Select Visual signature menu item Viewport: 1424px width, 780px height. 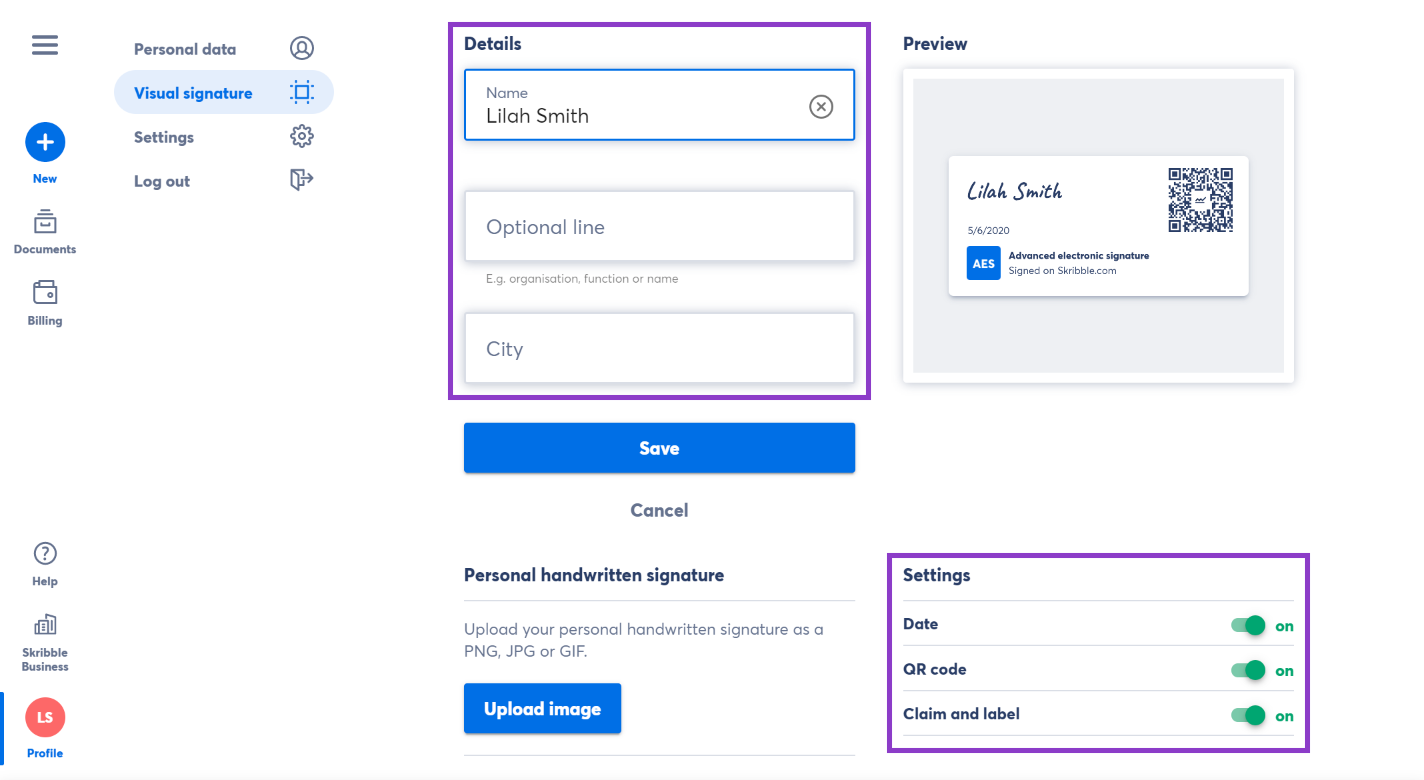click(x=193, y=93)
